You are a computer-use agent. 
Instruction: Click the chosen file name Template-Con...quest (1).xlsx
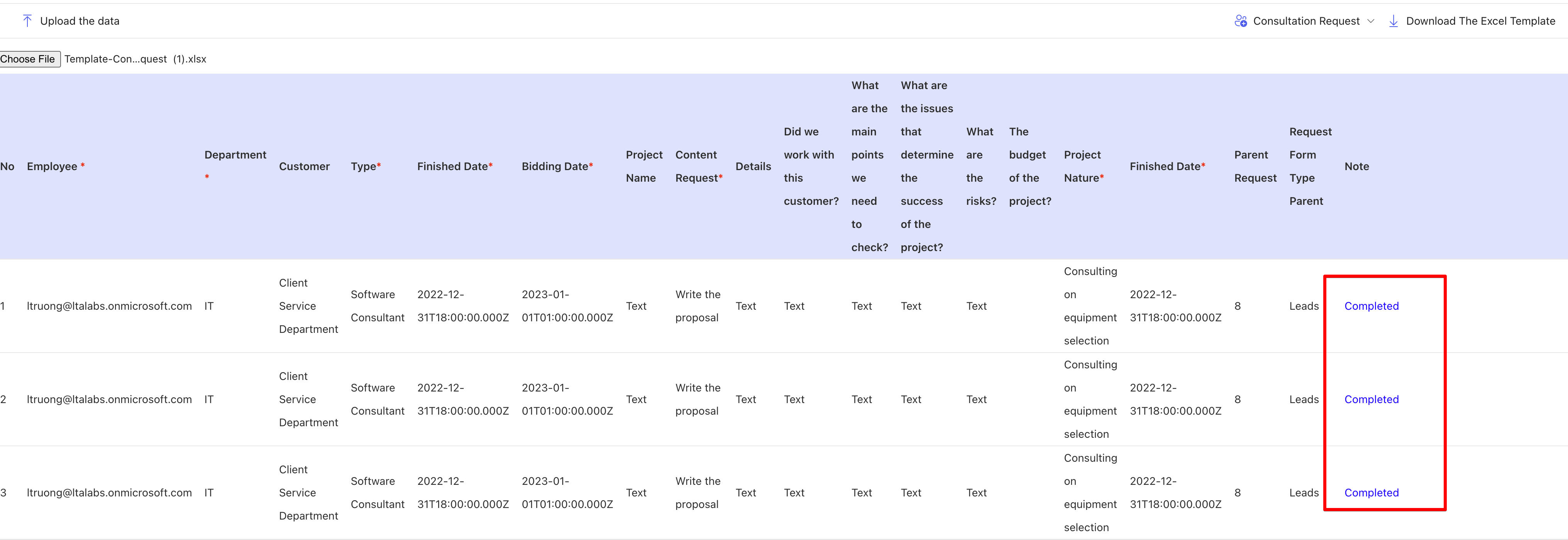[135, 59]
